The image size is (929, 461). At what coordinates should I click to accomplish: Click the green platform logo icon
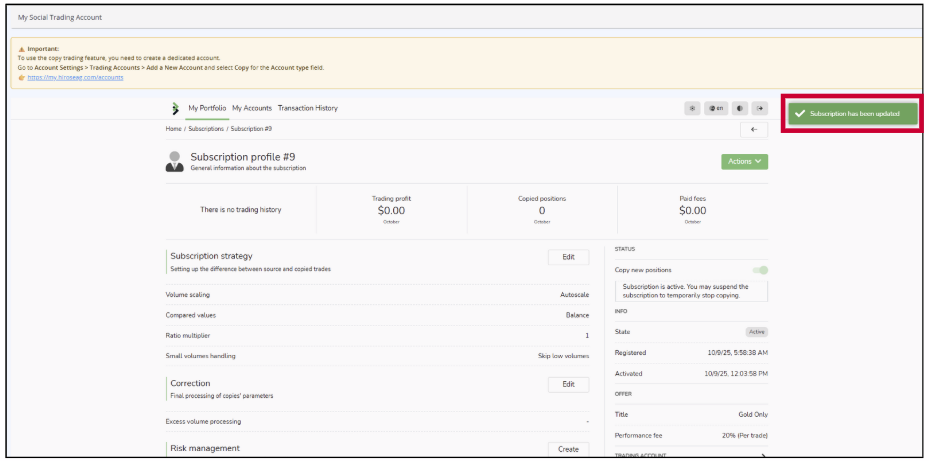coord(175,108)
